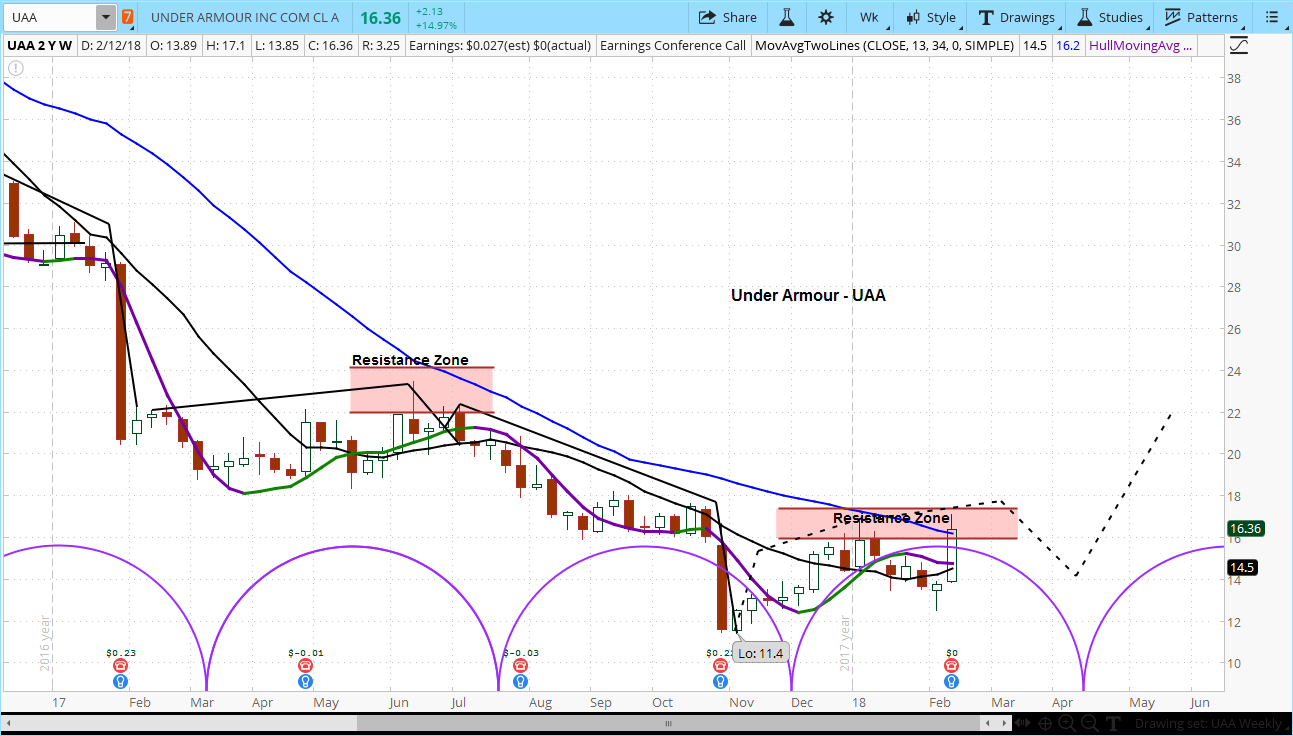The image size is (1293, 736).
Task: Click the February 2018 earnings phone icon
Action: 951,665
